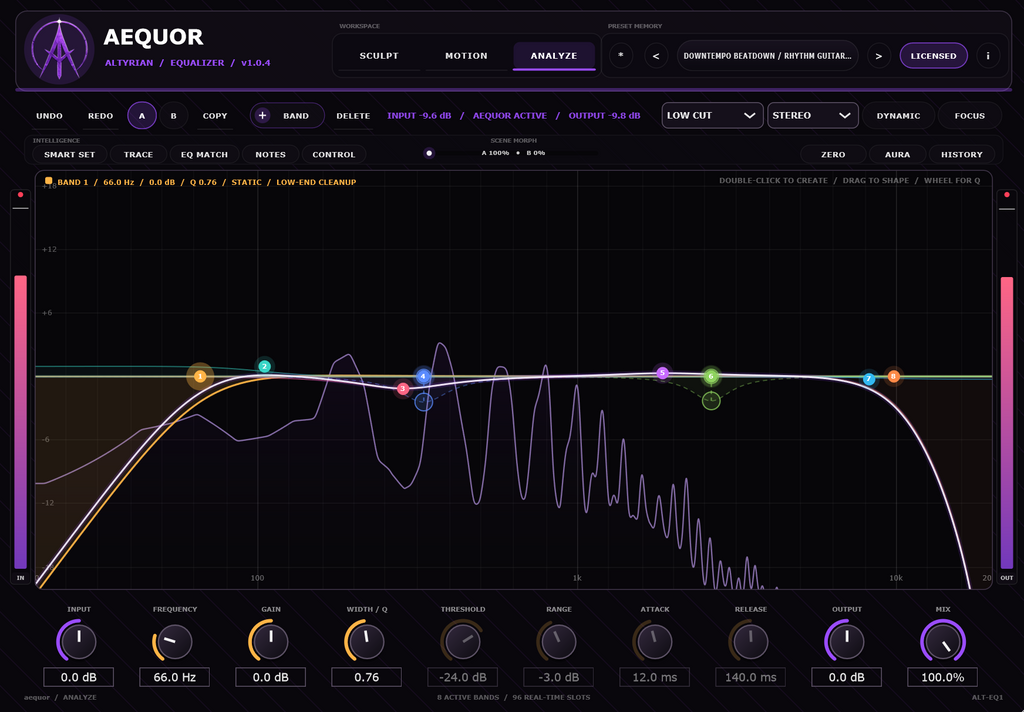The image size is (1024, 712).
Task: Toggle the LICENSED status button
Action: pyautogui.click(x=934, y=56)
